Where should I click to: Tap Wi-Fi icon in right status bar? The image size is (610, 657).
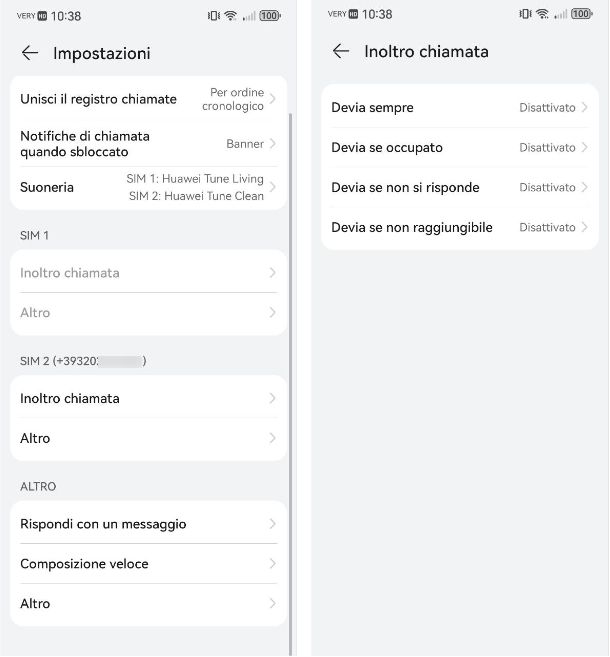tap(542, 15)
